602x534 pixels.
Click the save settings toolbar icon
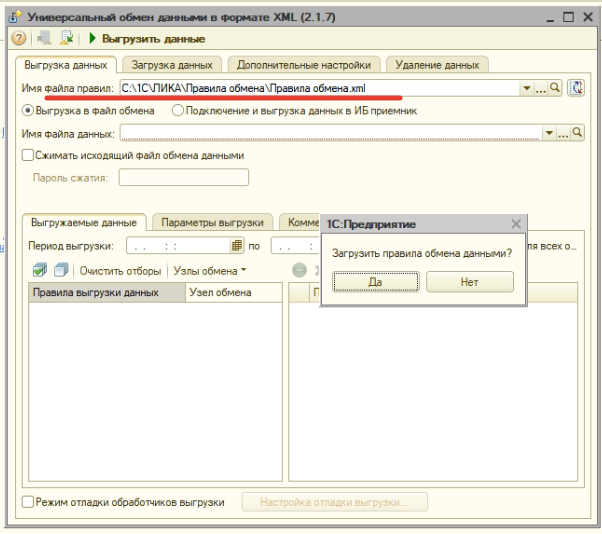[67, 38]
